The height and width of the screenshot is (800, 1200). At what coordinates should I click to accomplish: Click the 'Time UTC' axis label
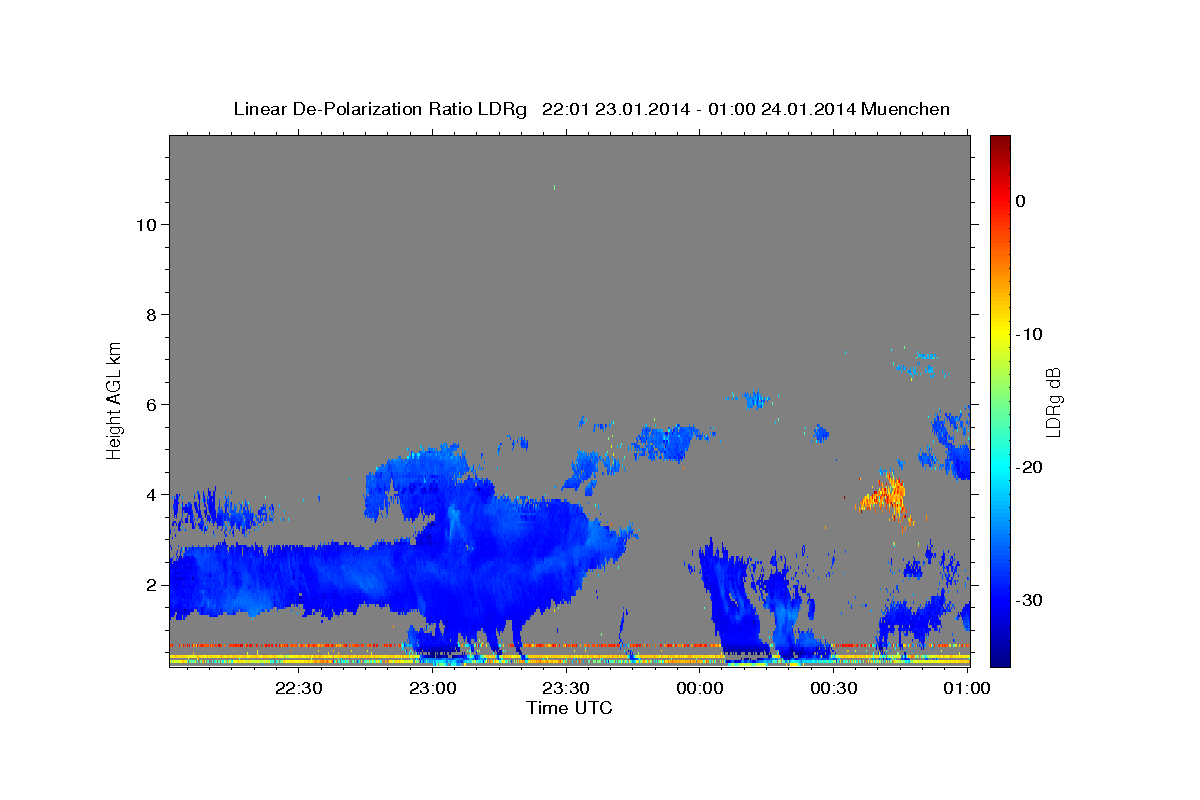569,708
